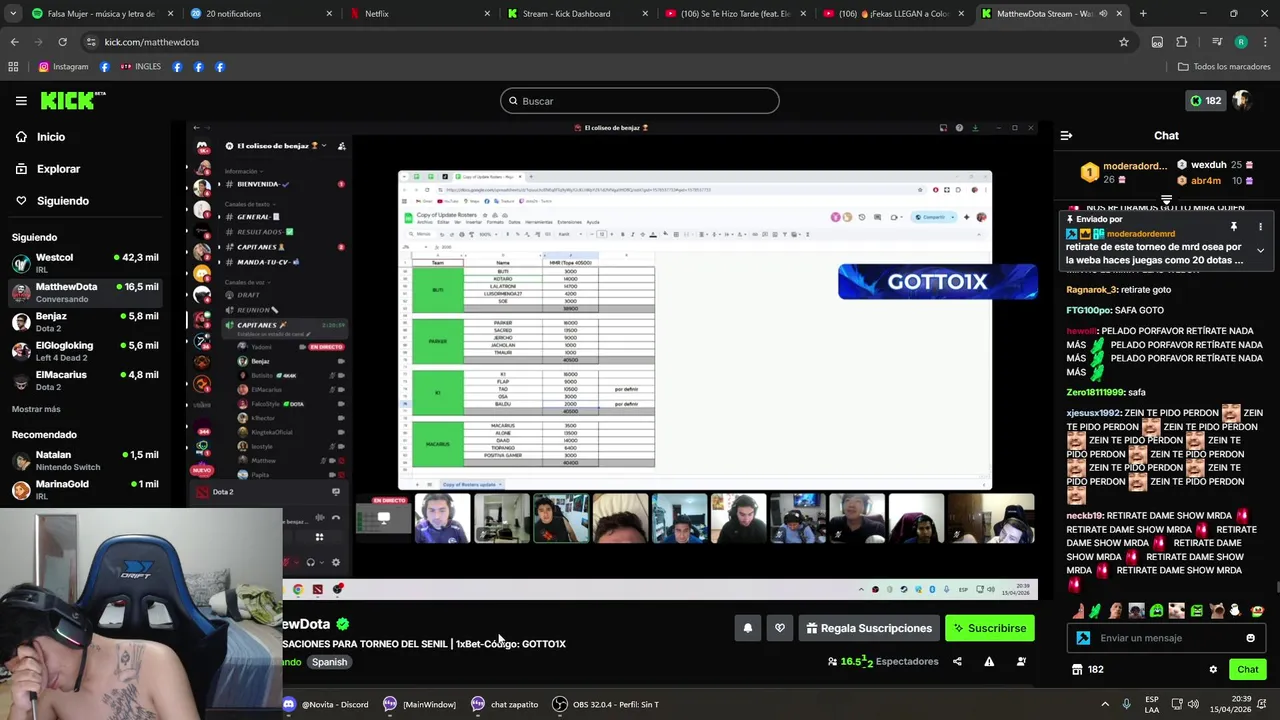Toggle stream notifications bell

(x=747, y=628)
